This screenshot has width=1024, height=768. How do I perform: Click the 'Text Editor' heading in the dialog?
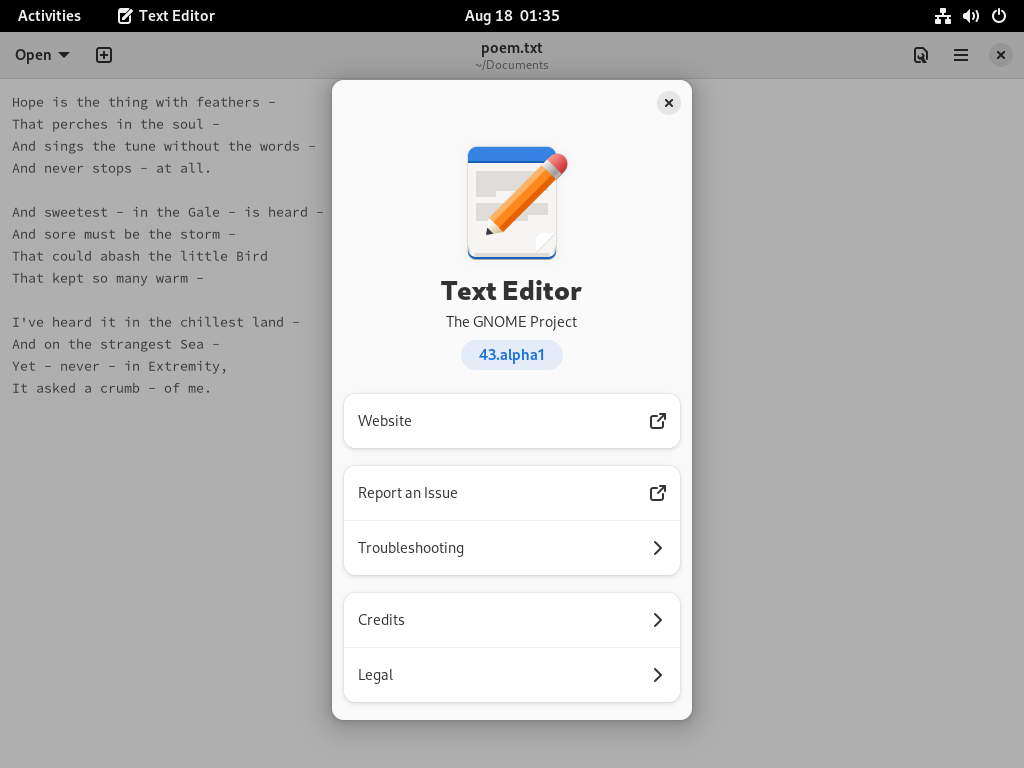pyautogui.click(x=511, y=291)
